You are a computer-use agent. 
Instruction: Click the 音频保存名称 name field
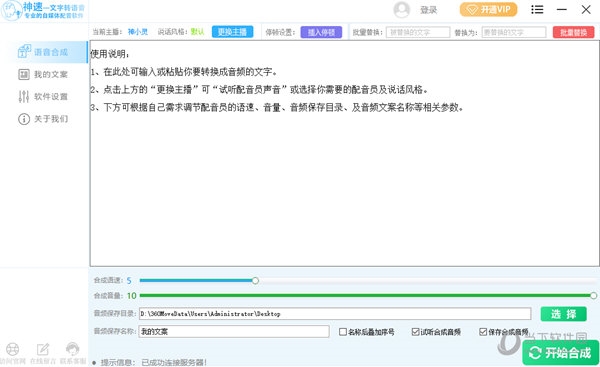(234, 331)
